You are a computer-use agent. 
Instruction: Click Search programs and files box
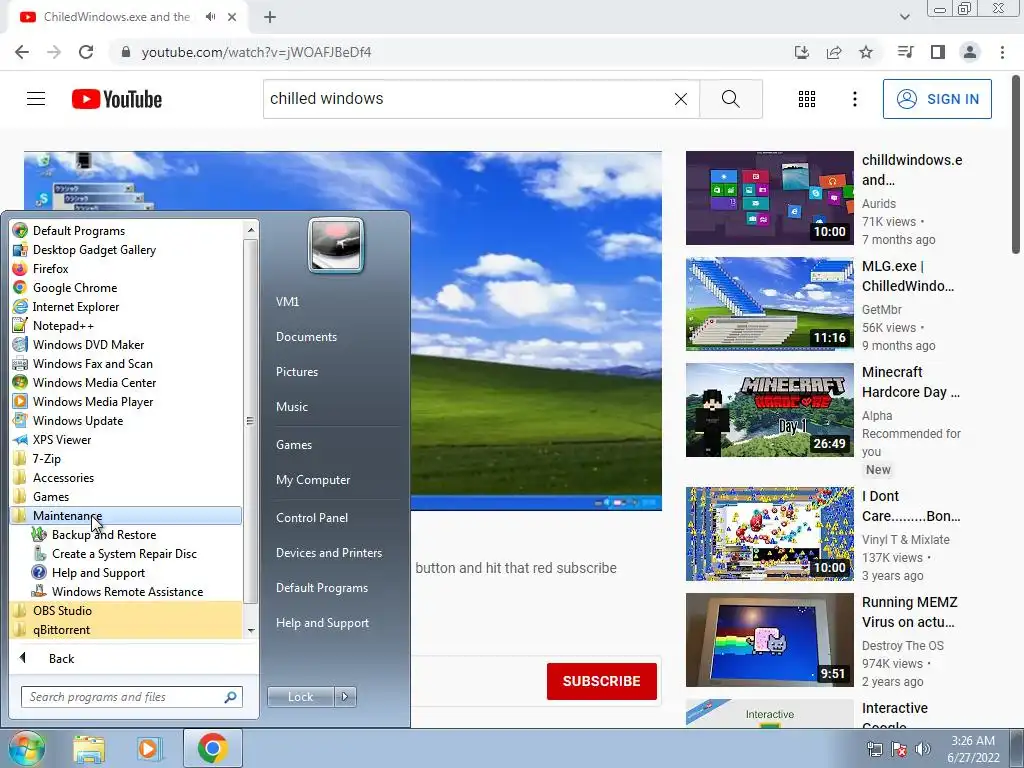point(131,697)
